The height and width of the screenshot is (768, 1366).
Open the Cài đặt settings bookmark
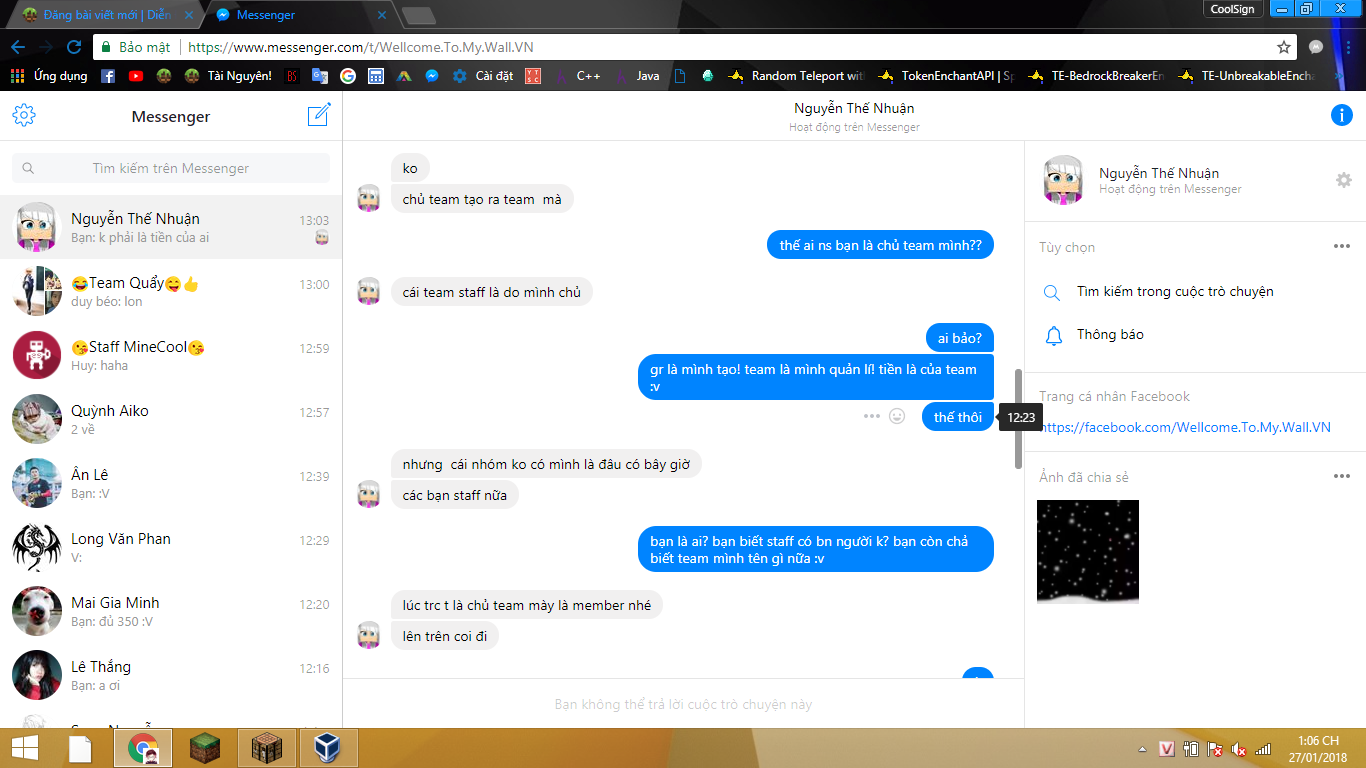(x=483, y=76)
